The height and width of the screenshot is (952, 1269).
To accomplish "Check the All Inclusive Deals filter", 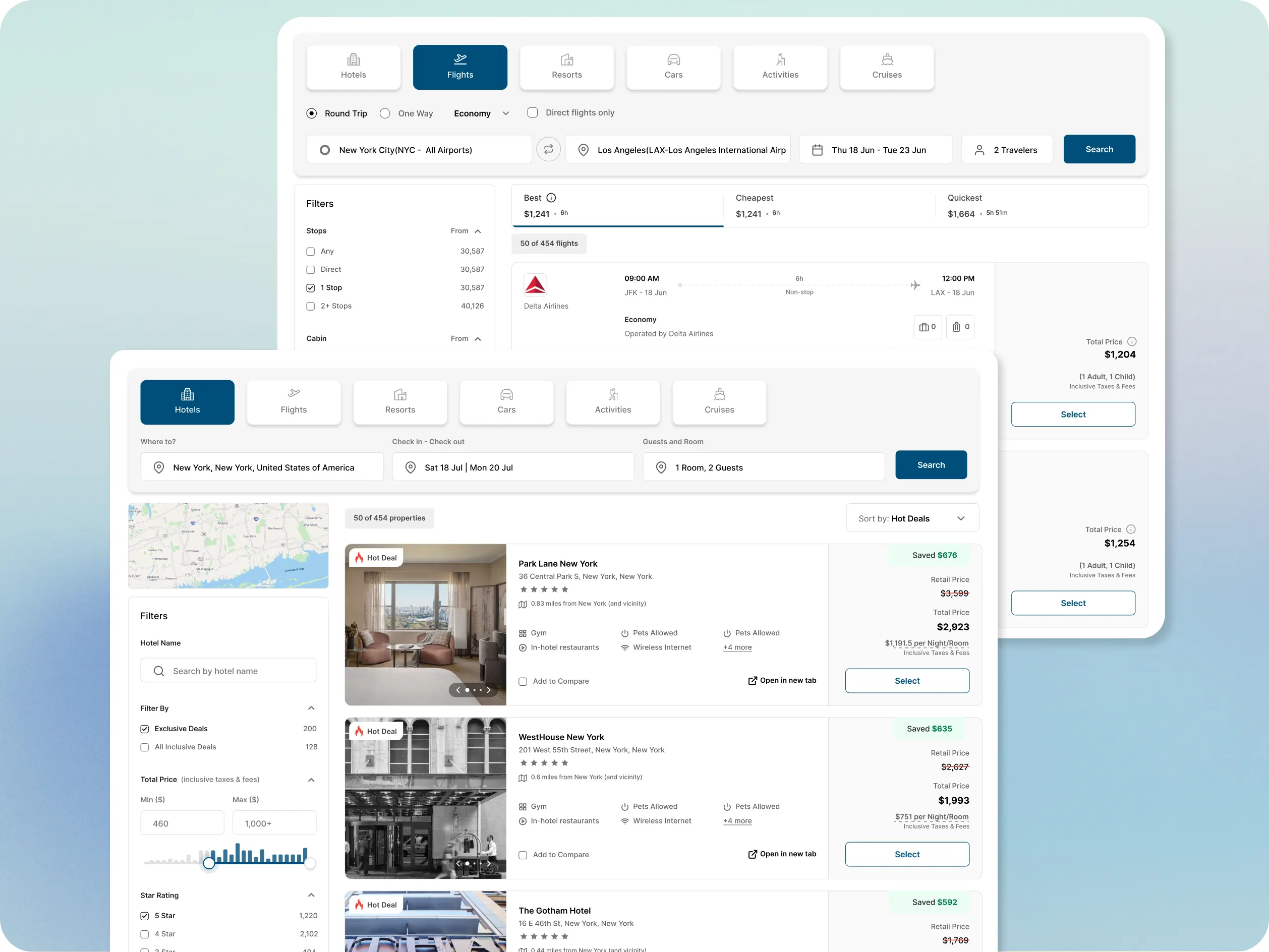I will 145,747.
